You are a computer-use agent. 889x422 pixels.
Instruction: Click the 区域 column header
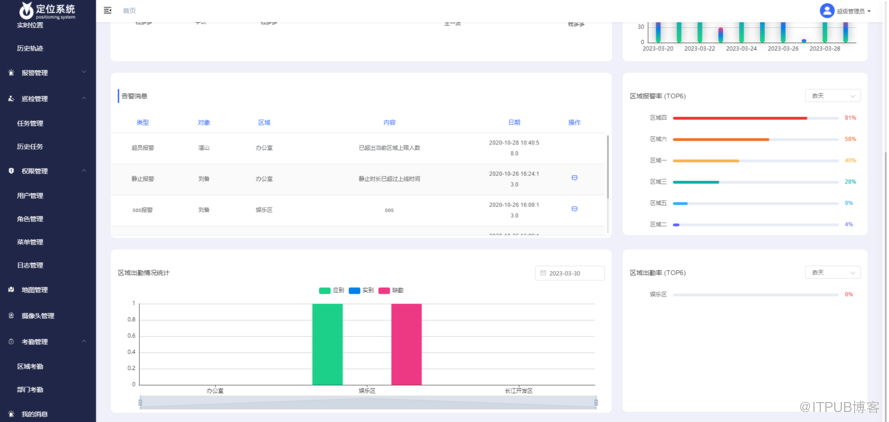[264, 123]
